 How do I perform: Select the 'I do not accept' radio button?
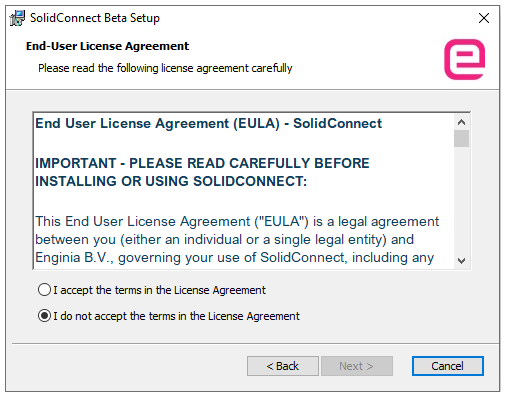click(x=44, y=316)
